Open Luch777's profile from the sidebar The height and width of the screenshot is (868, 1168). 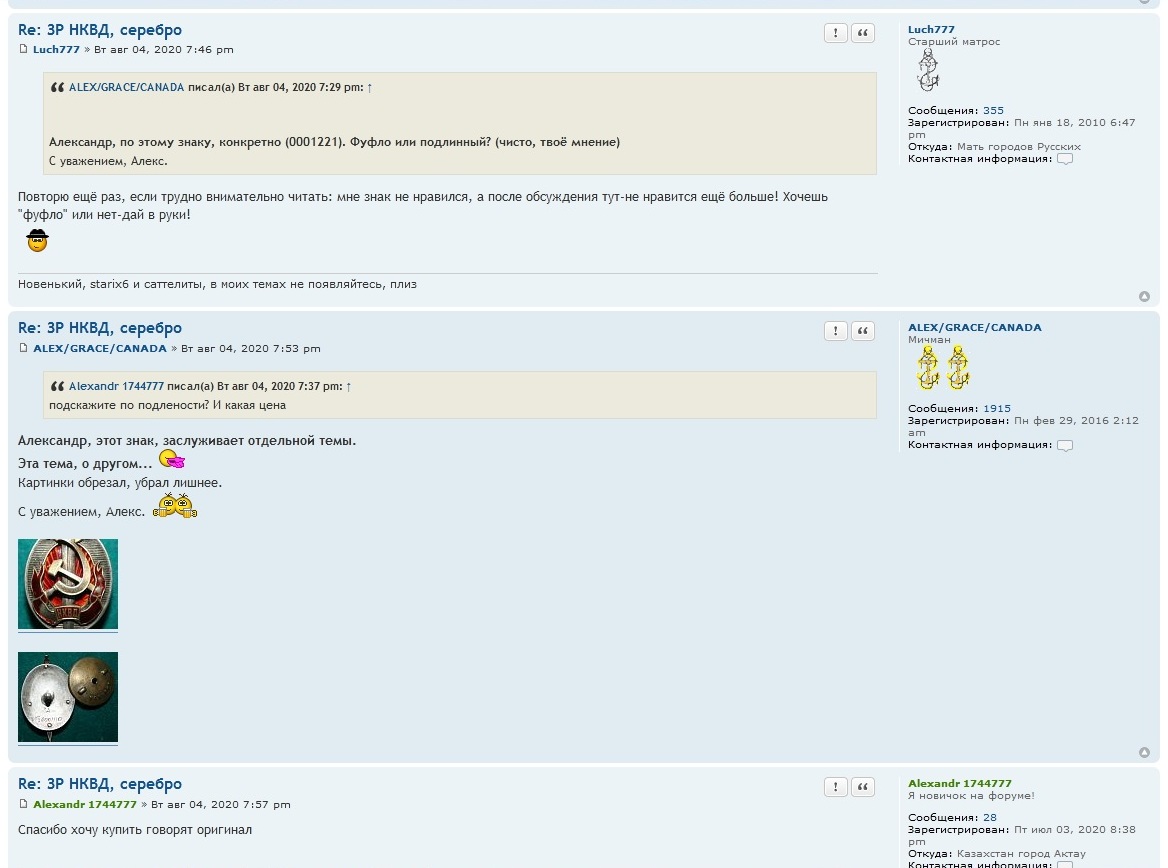tap(931, 30)
